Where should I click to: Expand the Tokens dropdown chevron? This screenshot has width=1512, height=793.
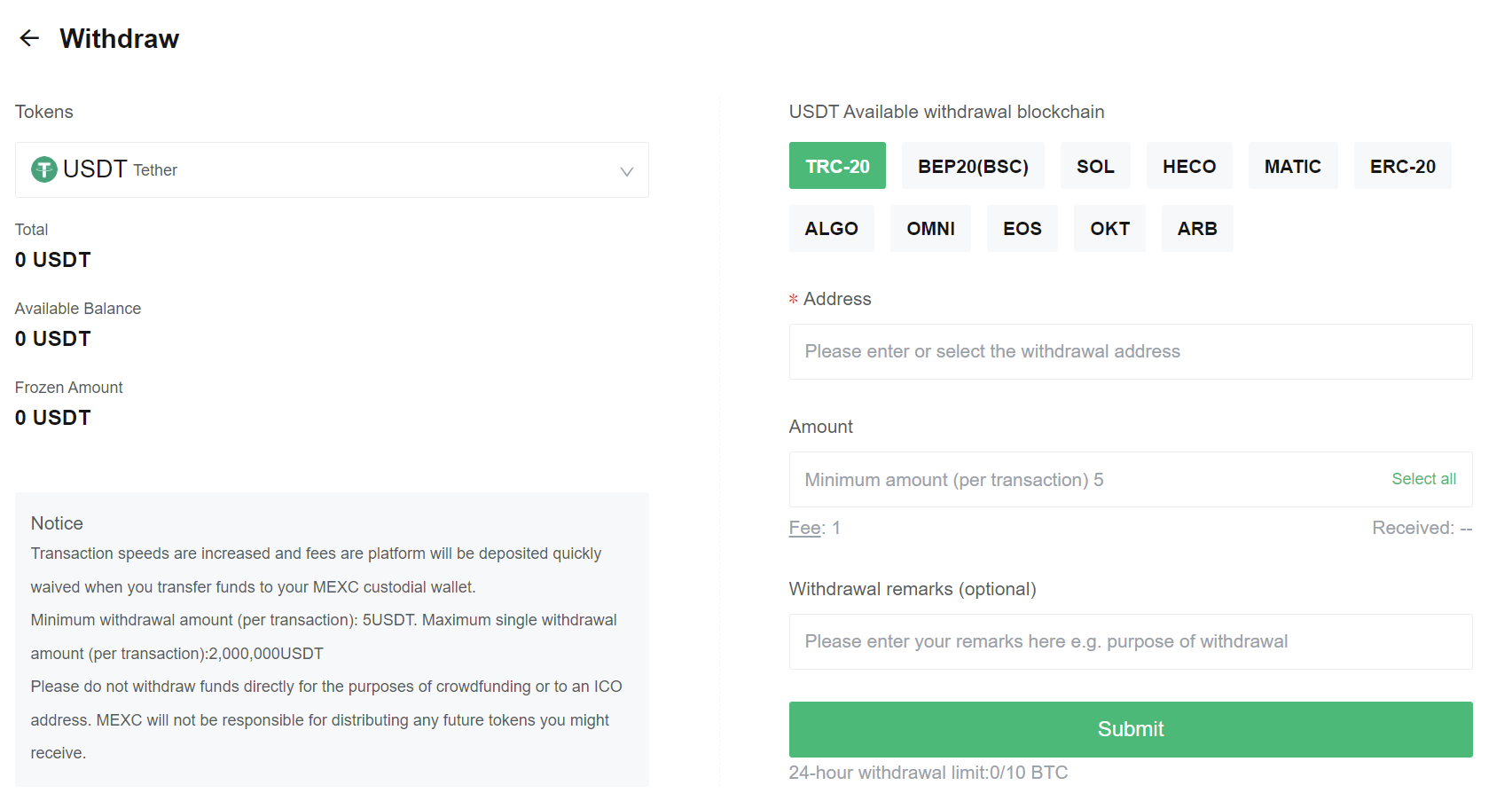[626, 171]
